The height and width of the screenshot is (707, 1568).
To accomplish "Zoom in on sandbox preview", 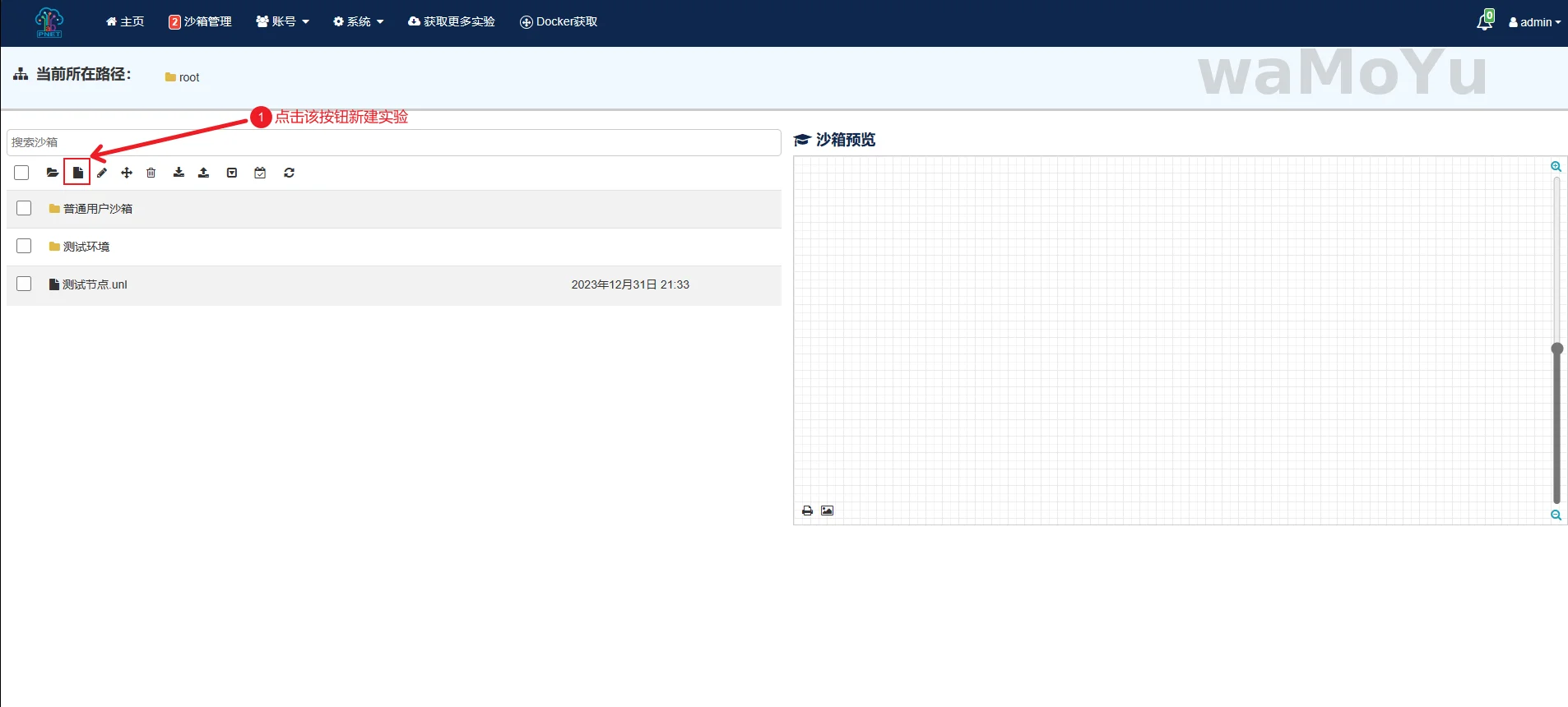I will point(1556,167).
